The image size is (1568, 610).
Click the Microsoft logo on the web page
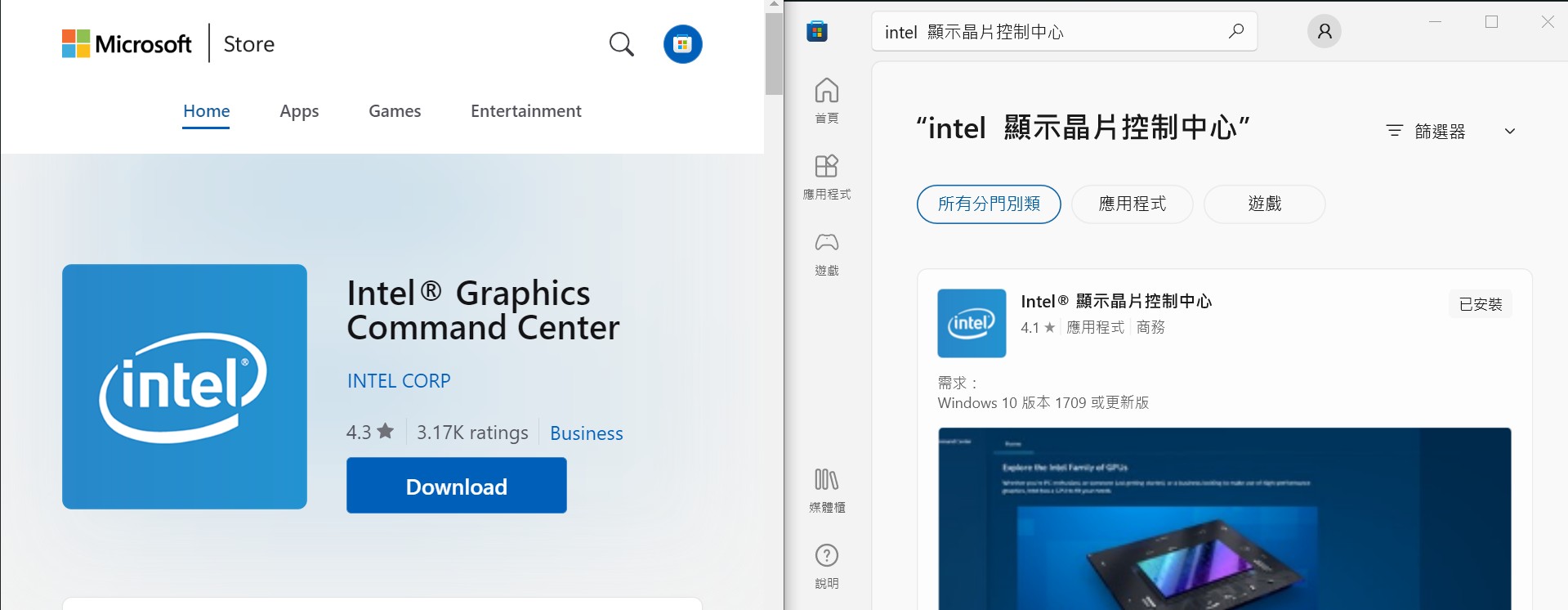point(127,44)
